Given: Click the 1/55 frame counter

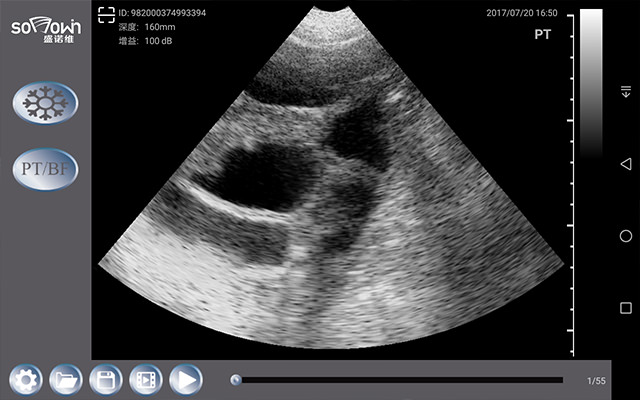Looking at the screenshot, I should tap(595, 381).
